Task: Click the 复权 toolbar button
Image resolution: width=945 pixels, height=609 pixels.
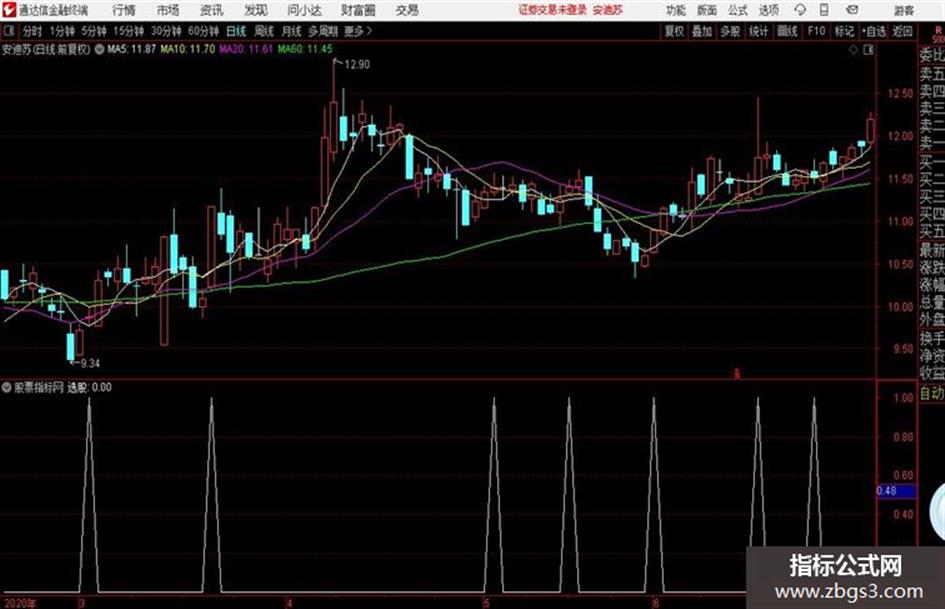Action: [x=674, y=31]
